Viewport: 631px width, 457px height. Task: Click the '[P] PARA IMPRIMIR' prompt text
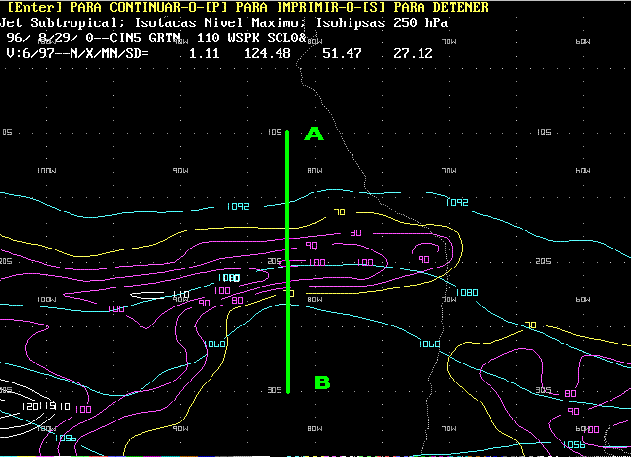297,7
